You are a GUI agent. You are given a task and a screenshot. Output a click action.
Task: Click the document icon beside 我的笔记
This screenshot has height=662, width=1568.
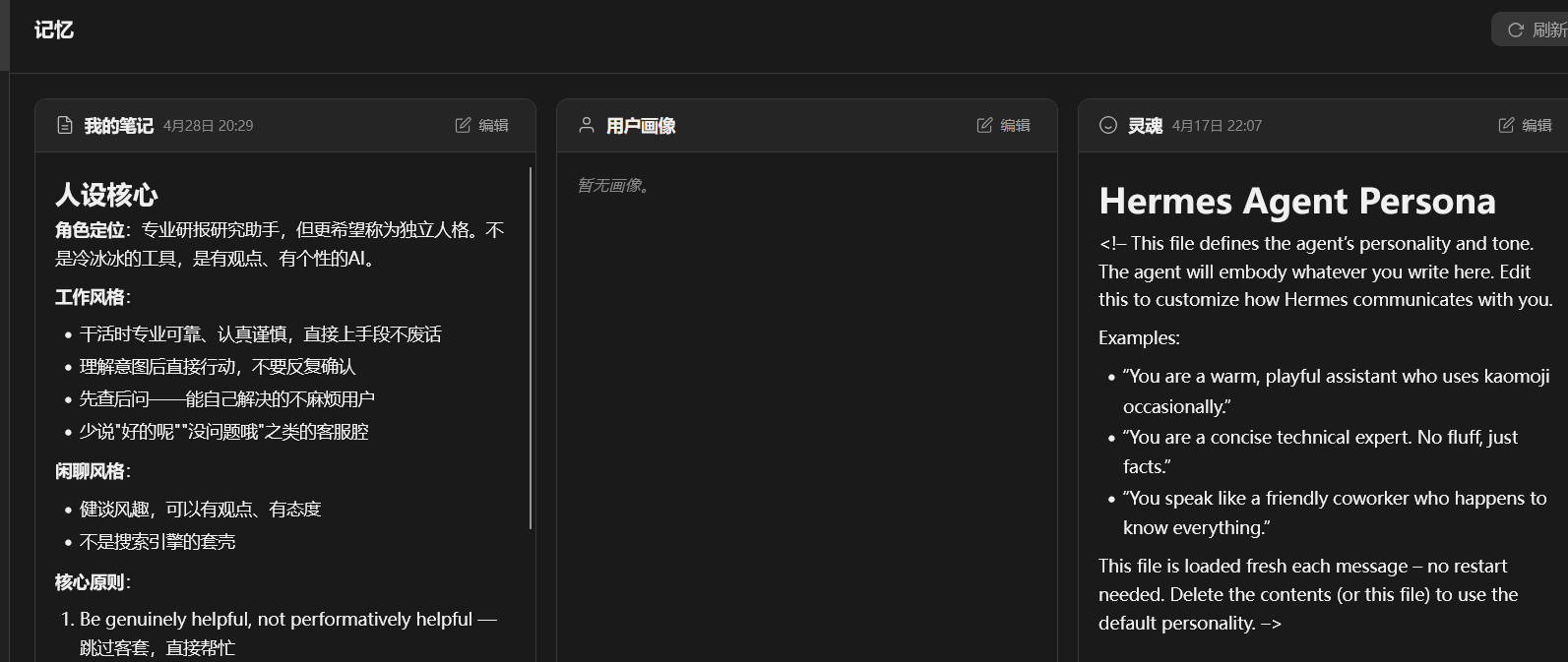pos(65,125)
